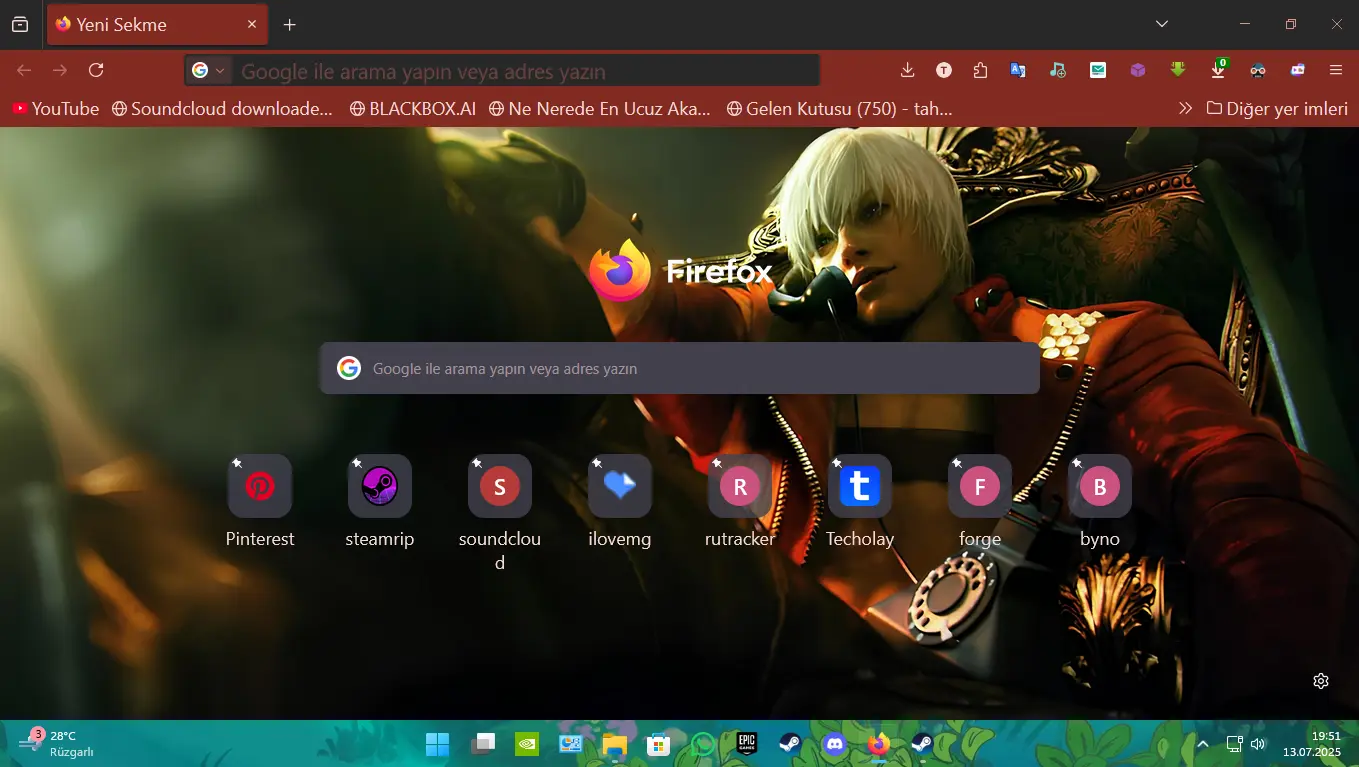Go forward with the forward arrow

point(60,70)
